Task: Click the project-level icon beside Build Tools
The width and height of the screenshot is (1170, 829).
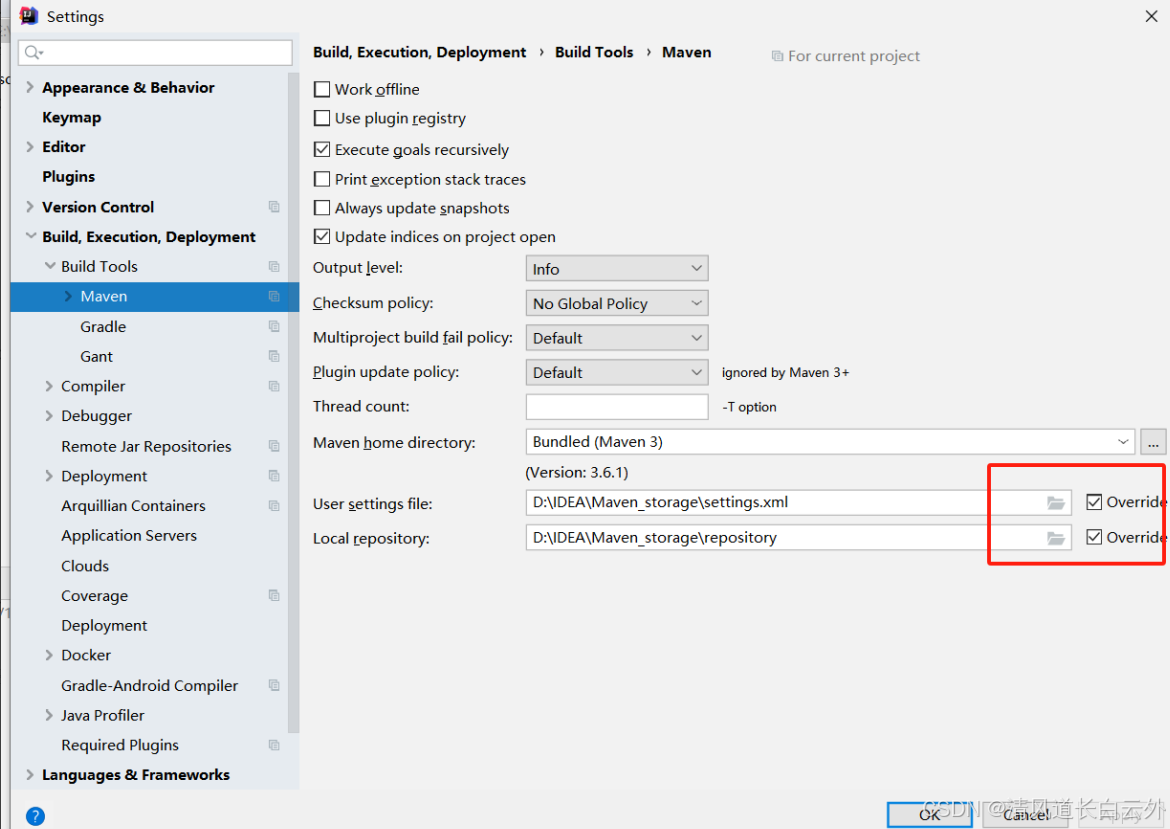Action: tap(274, 266)
